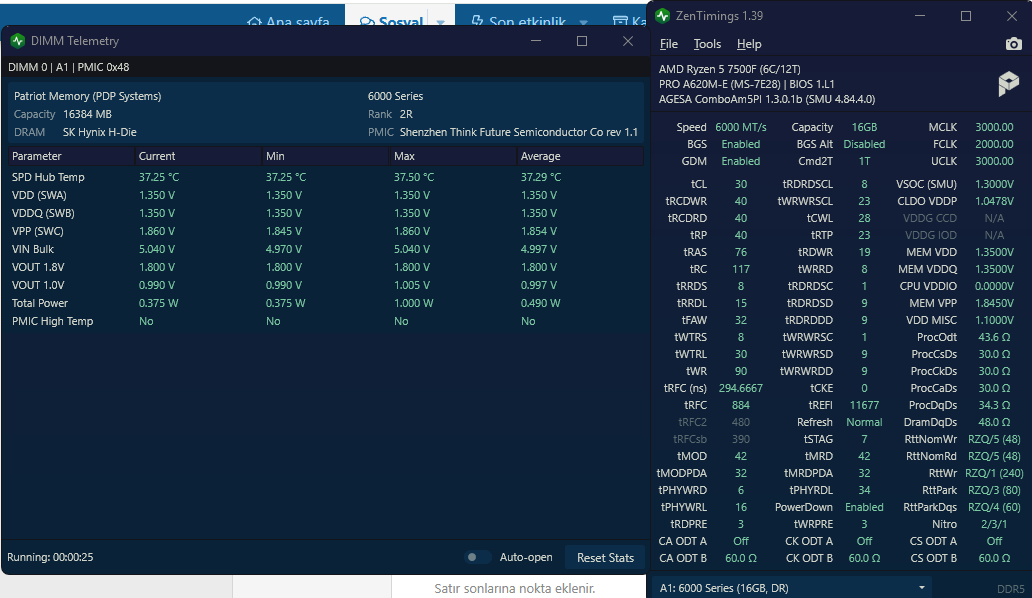Open the File menu in ZenTimings
The image size is (1032, 598).
[x=669, y=44]
